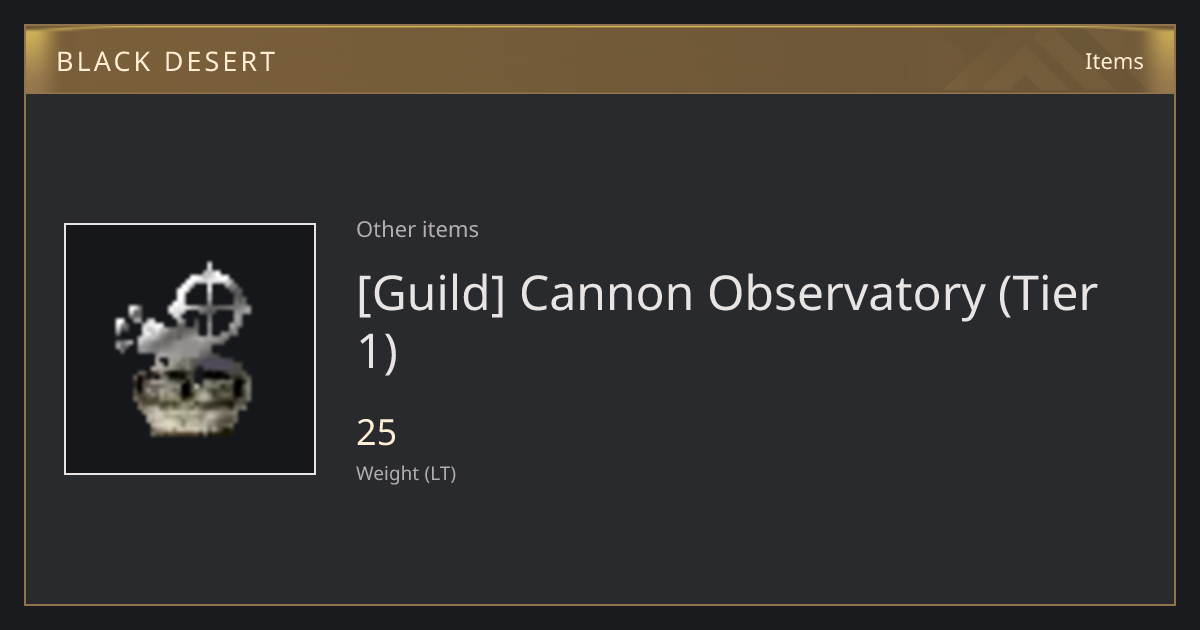1200x630 pixels.
Task: Click the 1) on the title's second line
Action: pyautogui.click(x=378, y=351)
